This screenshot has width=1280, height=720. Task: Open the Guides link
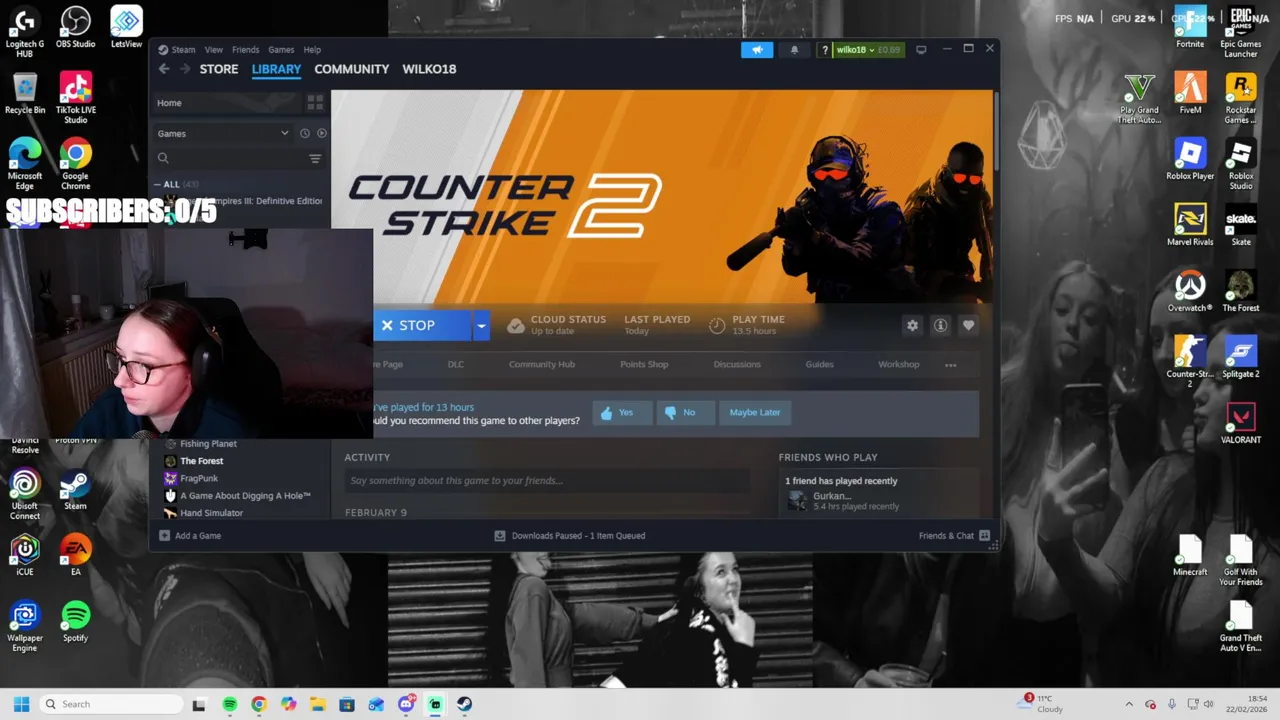(819, 364)
